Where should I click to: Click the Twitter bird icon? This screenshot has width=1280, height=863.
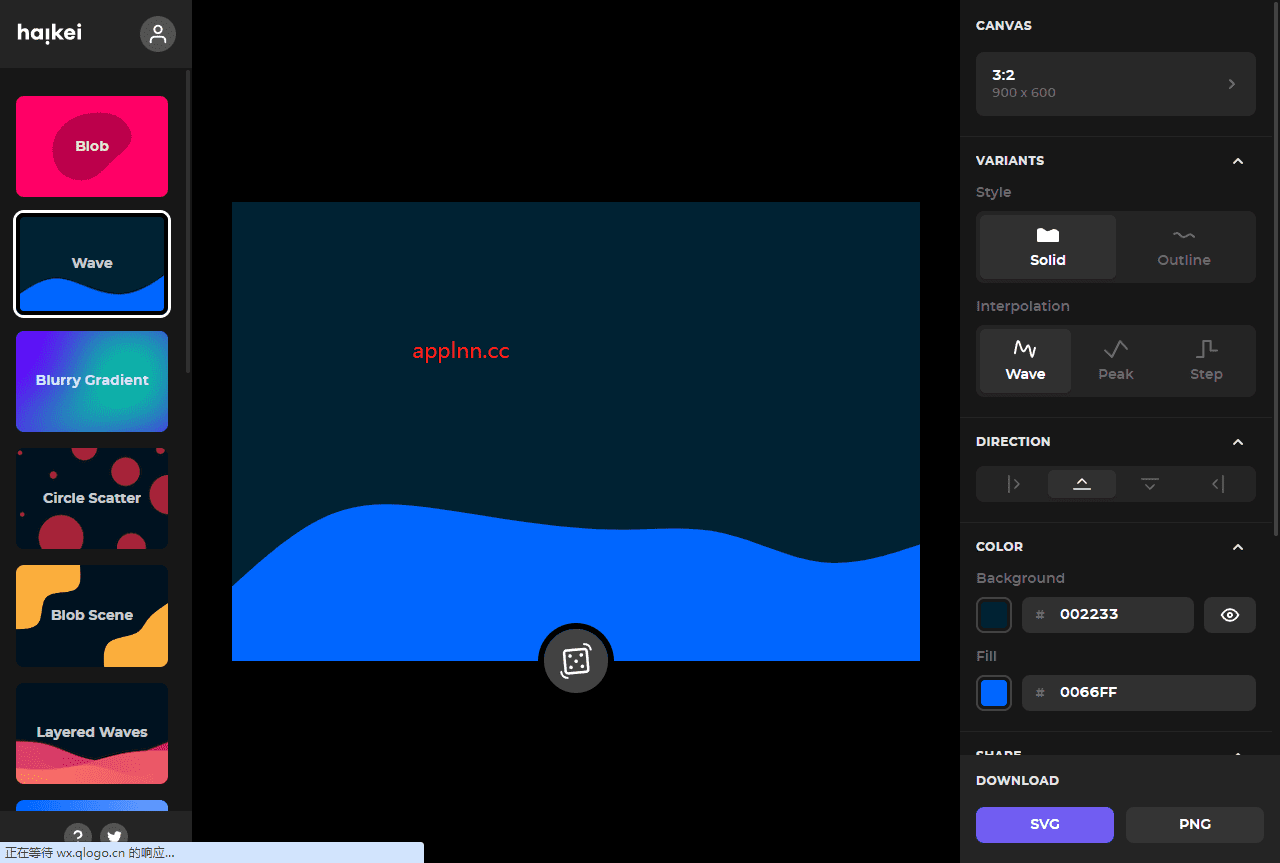click(114, 836)
